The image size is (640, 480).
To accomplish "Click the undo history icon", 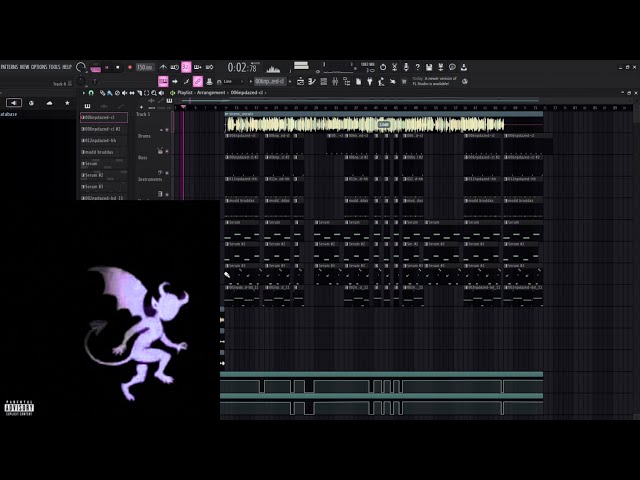I will (x=383, y=67).
